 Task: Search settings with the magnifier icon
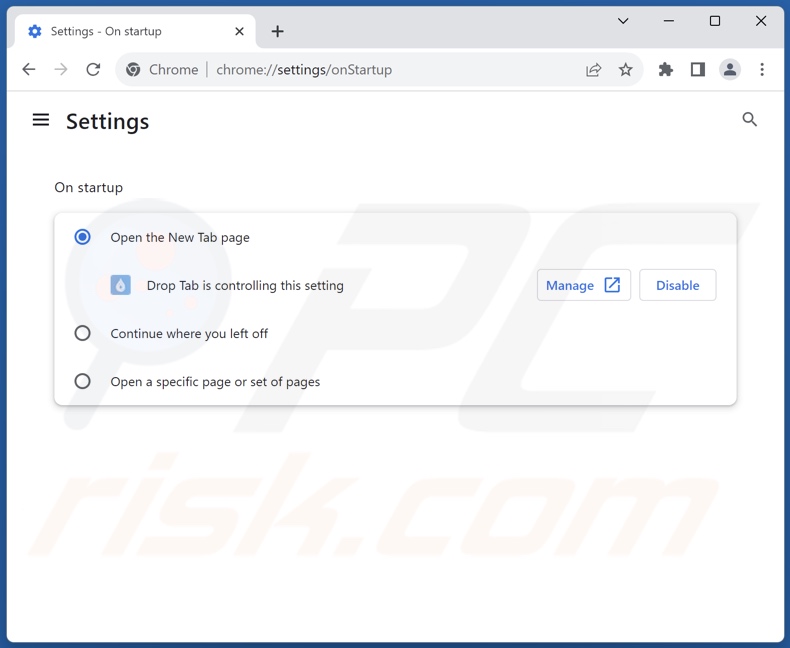pos(749,119)
